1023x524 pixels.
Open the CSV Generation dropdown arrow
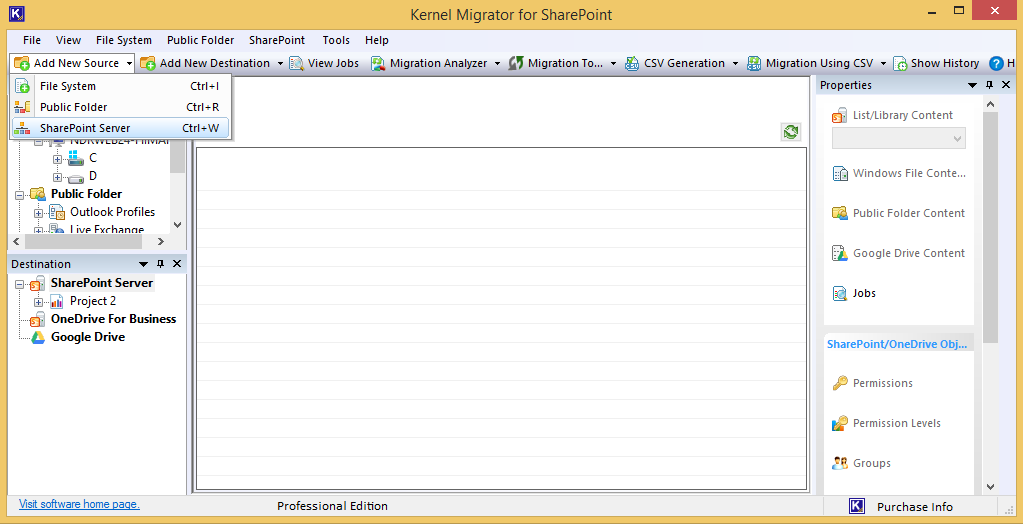(735, 63)
